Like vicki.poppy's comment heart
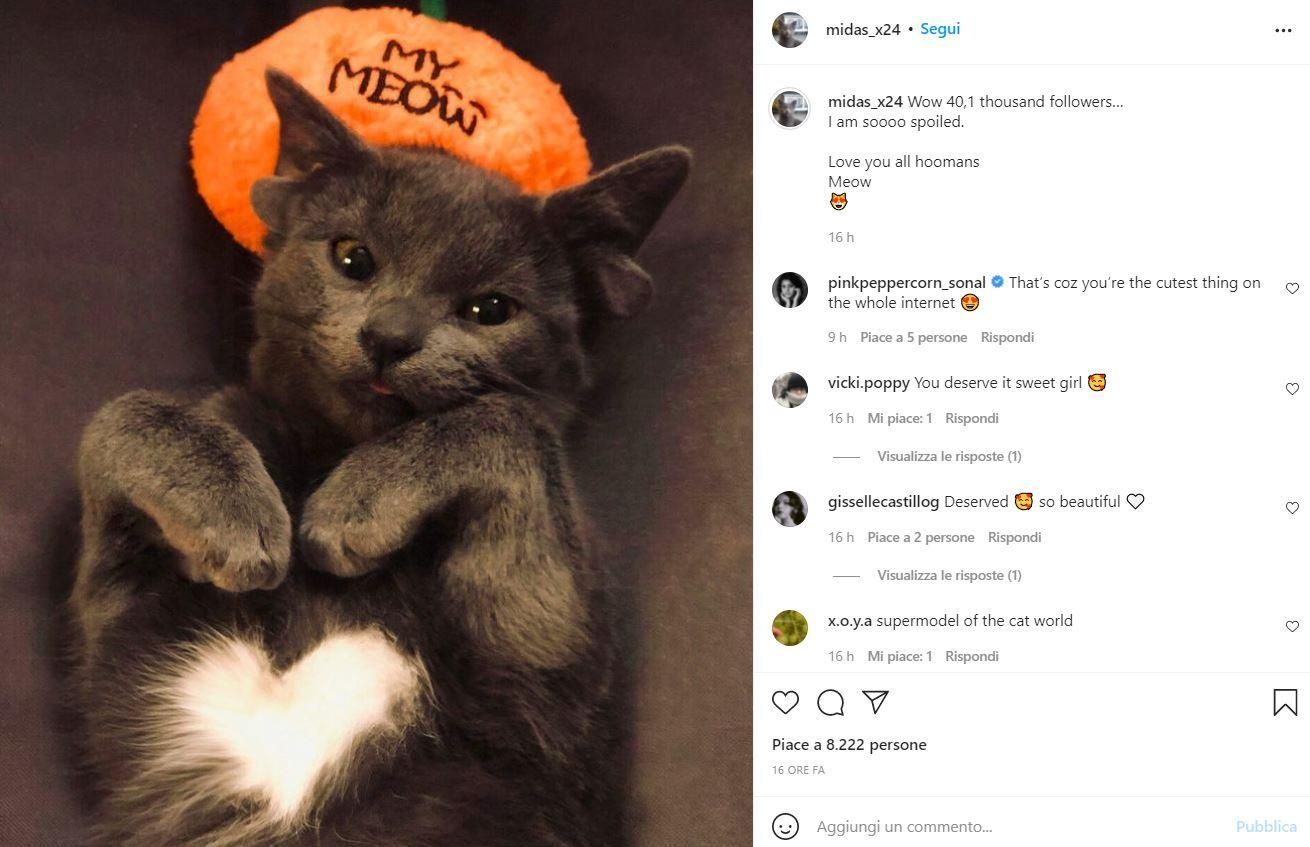Image resolution: width=1310 pixels, height=847 pixels. tap(1292, 388)
